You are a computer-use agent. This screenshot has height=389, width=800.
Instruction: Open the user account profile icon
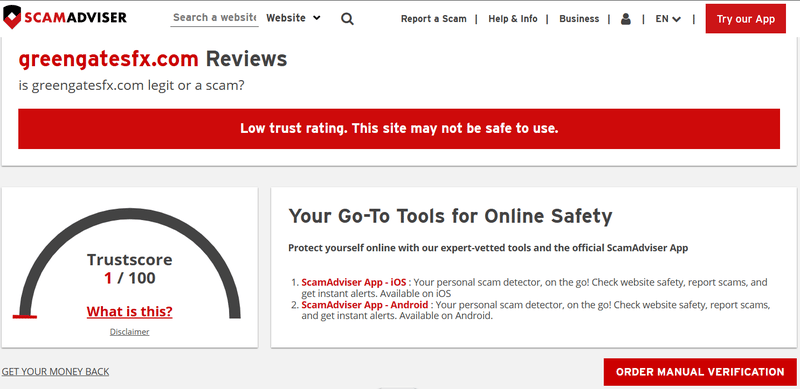626,19
